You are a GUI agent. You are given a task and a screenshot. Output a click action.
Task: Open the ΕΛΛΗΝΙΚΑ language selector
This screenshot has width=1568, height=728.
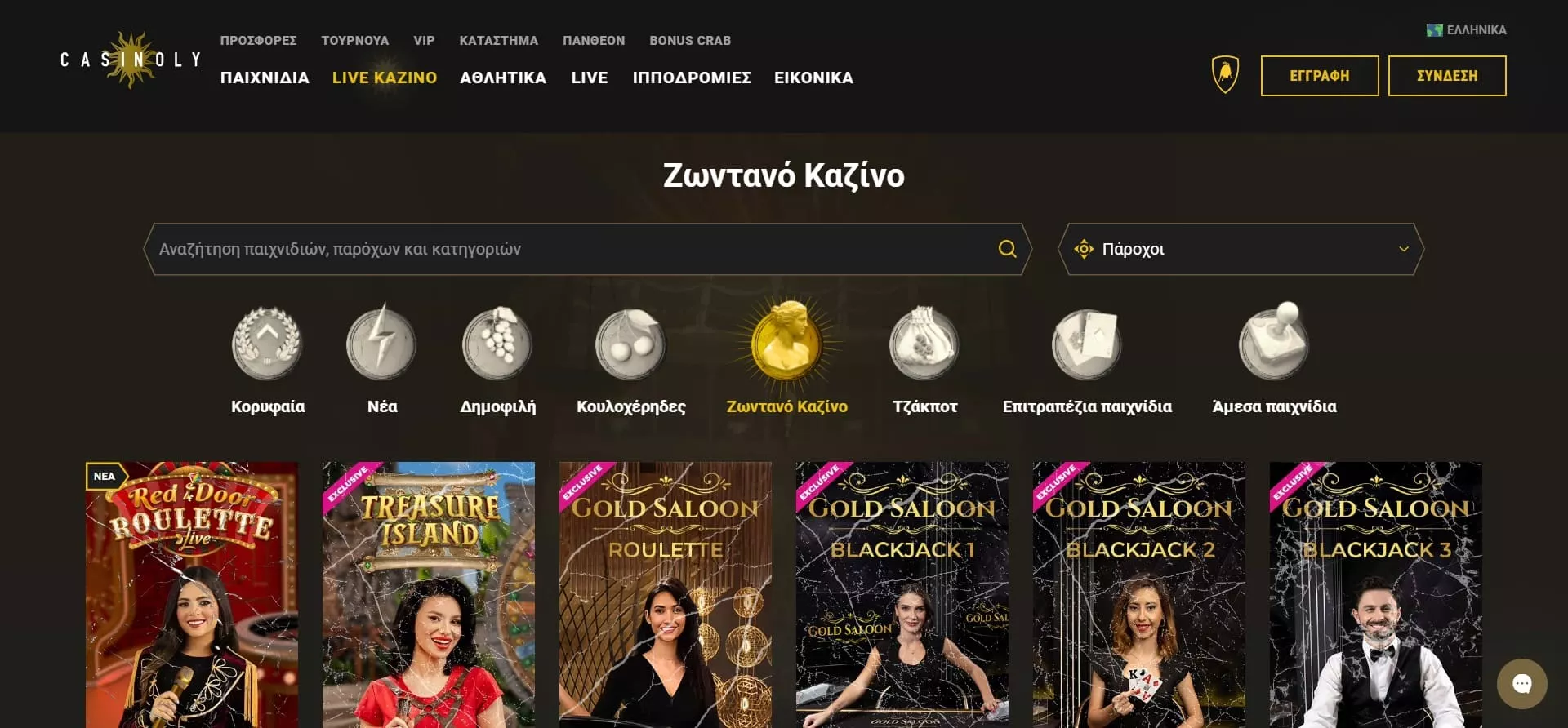(x=1466, y=30)
